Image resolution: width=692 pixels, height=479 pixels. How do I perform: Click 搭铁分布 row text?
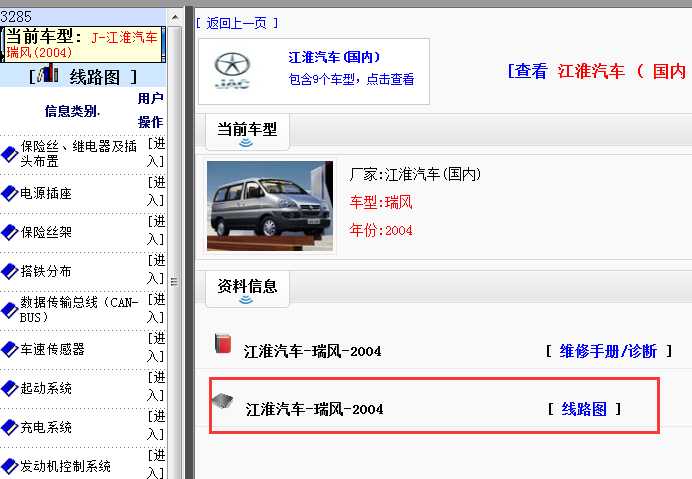[x=46, y=271]
